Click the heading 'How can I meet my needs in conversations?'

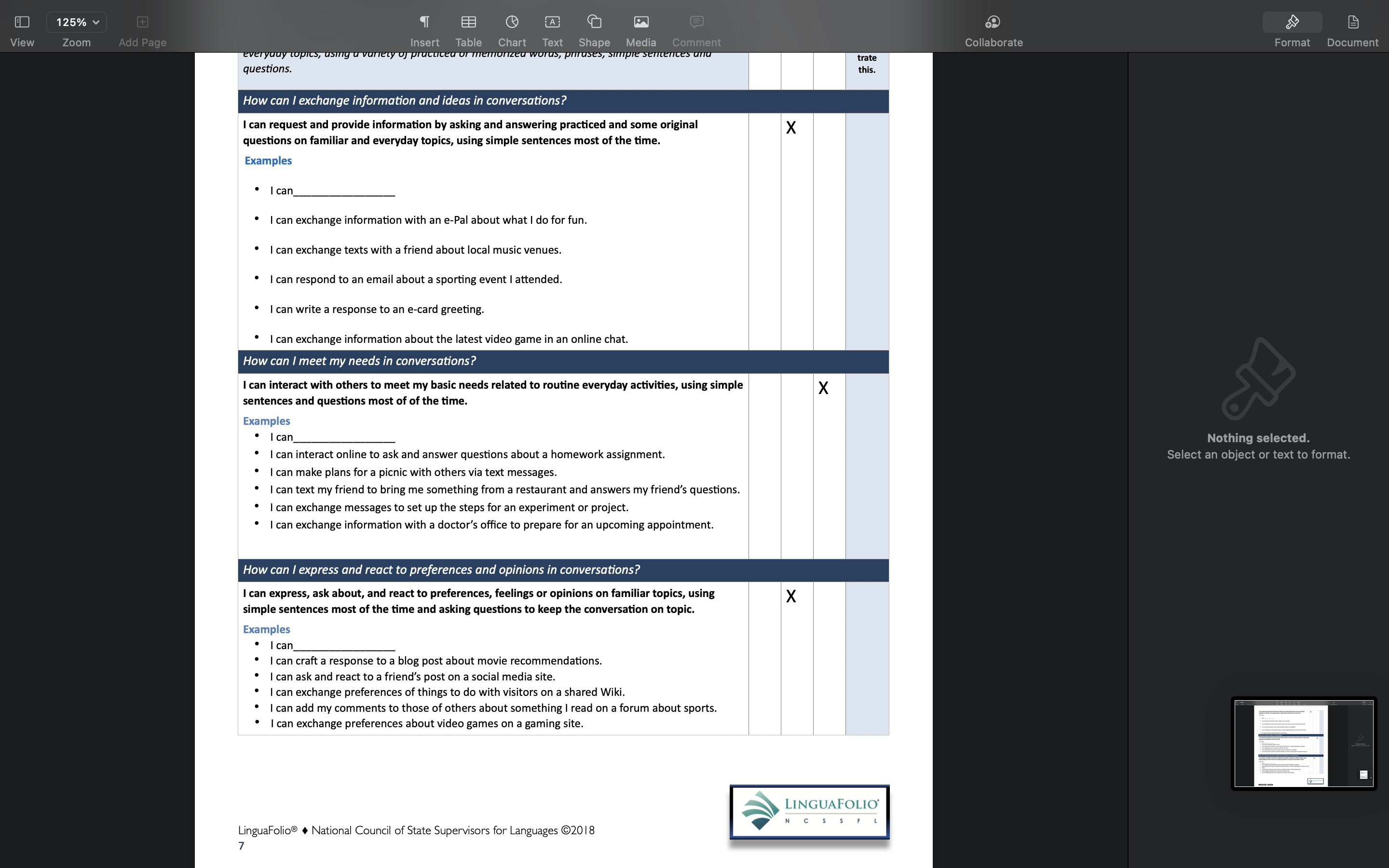[x=359, y=361]
